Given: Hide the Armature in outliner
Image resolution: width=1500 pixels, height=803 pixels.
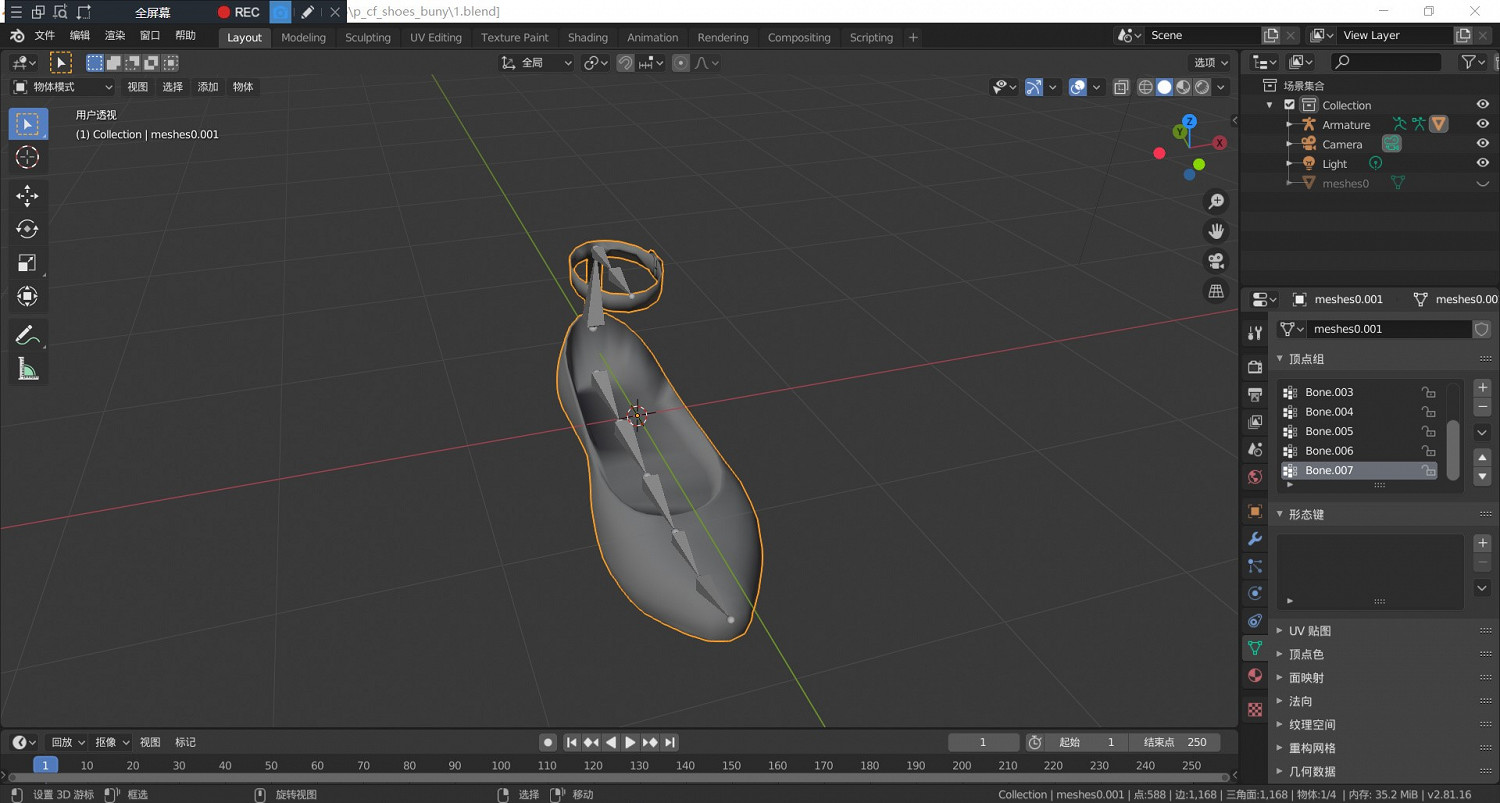Looking at the screenshot, I should 1482,124.
